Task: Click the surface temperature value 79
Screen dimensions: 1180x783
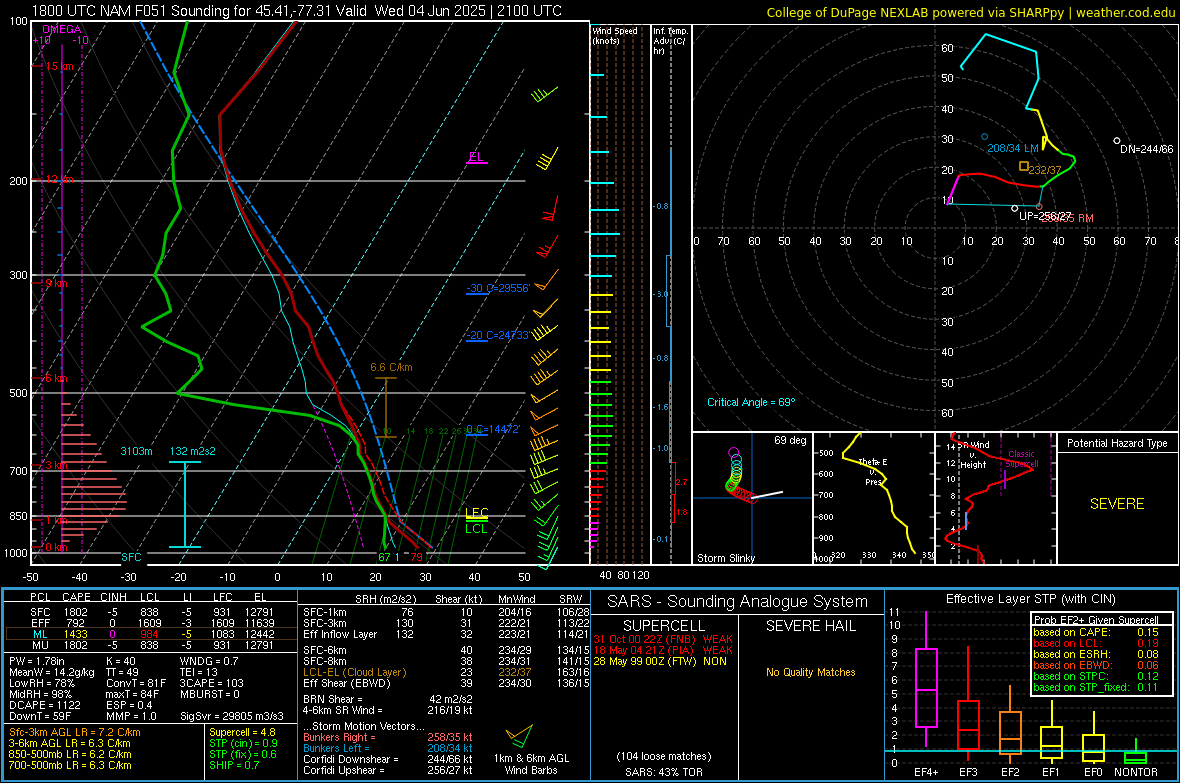Action: (x=416, y=557)
